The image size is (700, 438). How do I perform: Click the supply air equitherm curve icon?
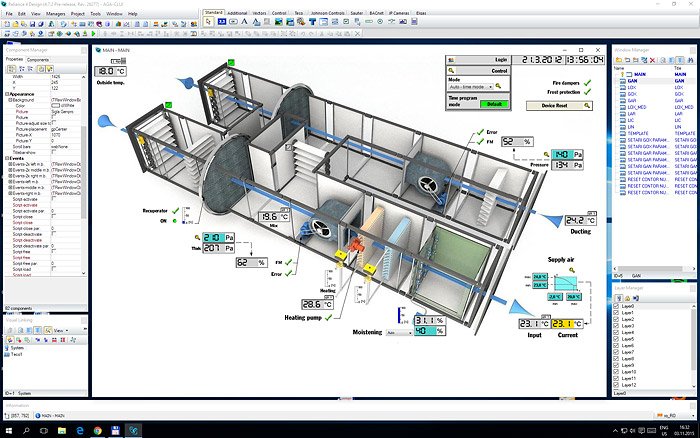pos(568,282)
